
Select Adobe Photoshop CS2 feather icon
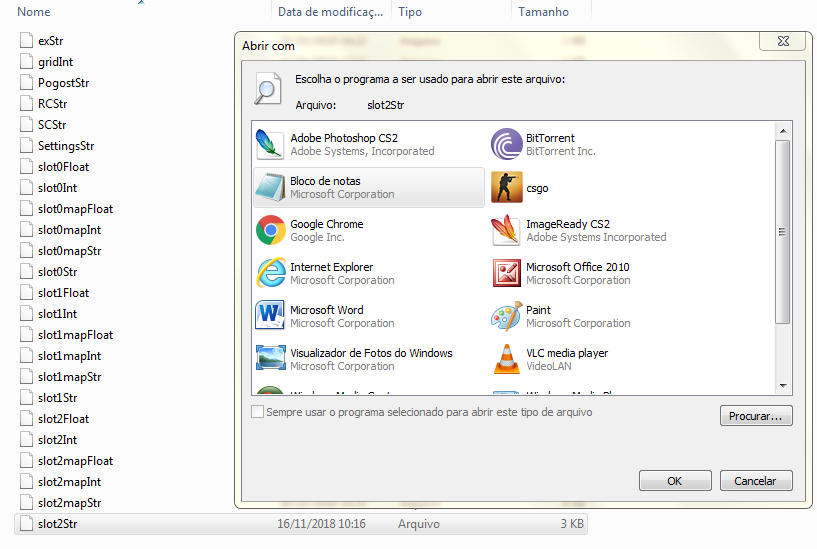coord(269,144)
